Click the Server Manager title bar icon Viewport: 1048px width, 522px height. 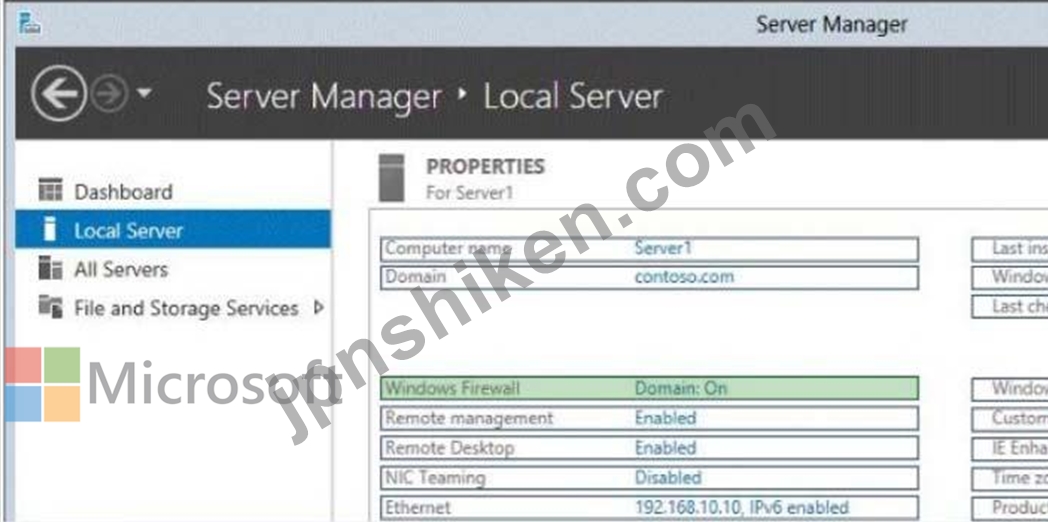point(29,22)
